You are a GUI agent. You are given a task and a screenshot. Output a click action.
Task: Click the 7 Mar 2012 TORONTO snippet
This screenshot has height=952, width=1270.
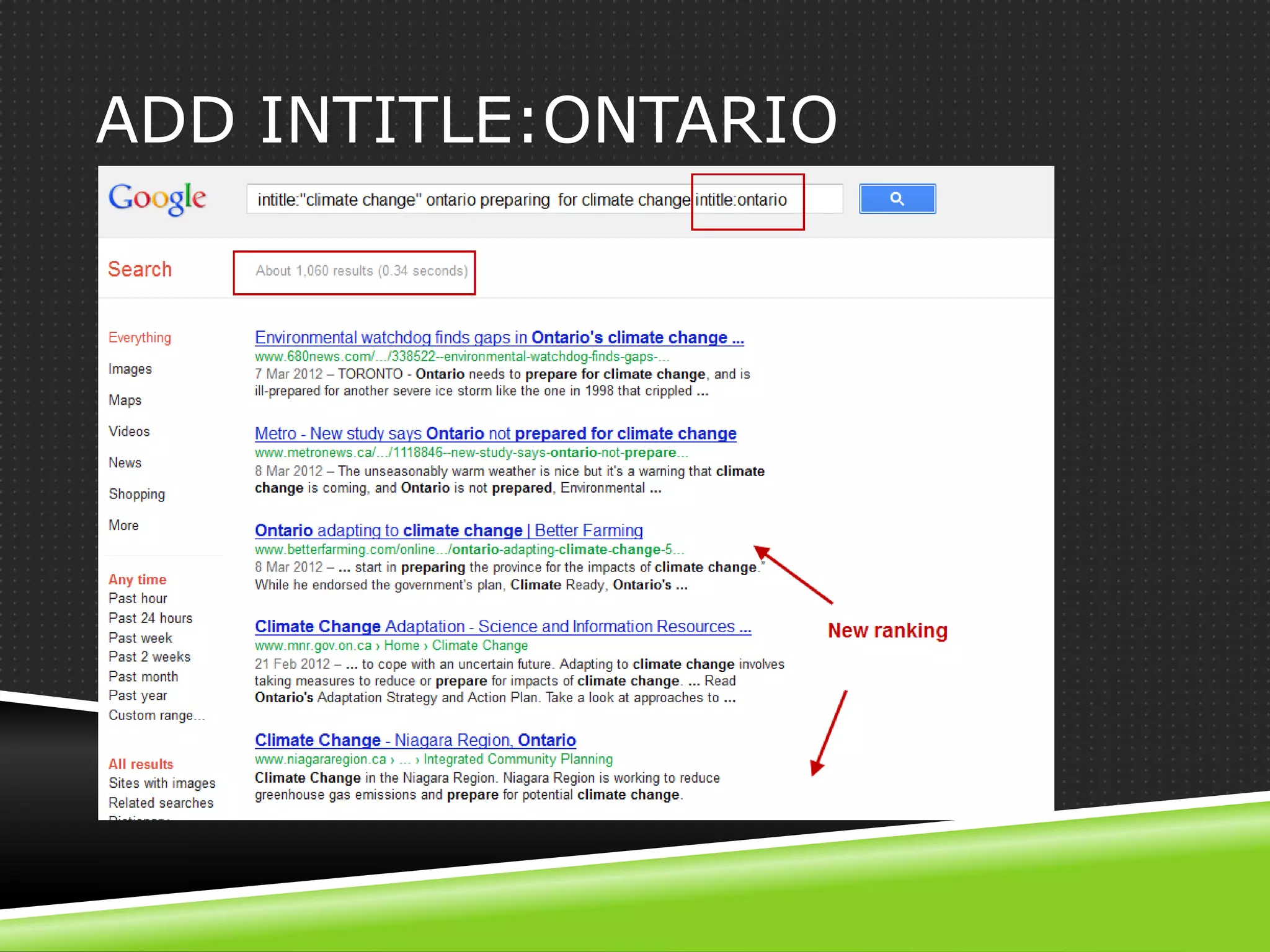(502, 382)
